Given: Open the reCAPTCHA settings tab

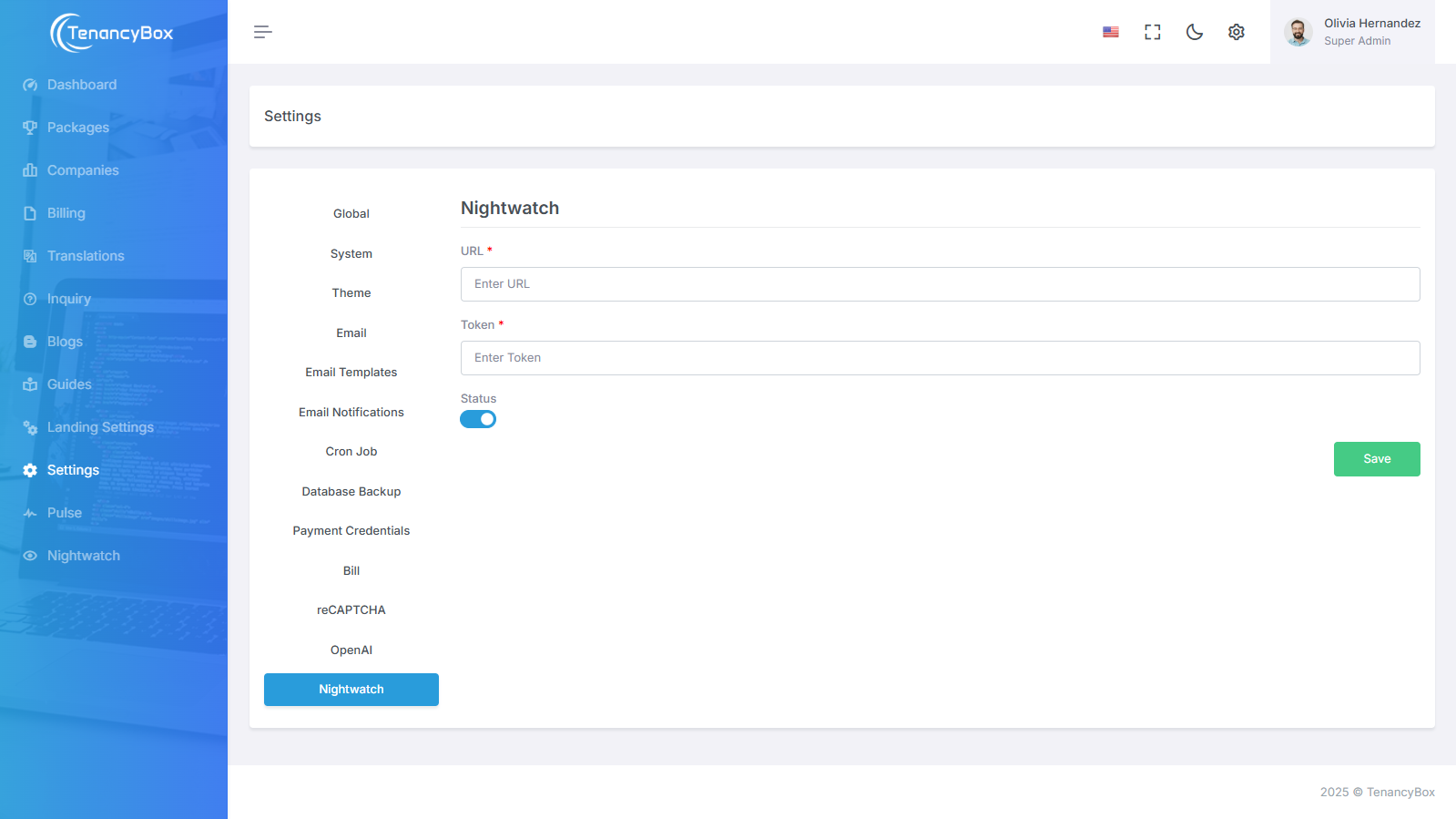Looking at the screenshot, I should click(x=351, y=610).
